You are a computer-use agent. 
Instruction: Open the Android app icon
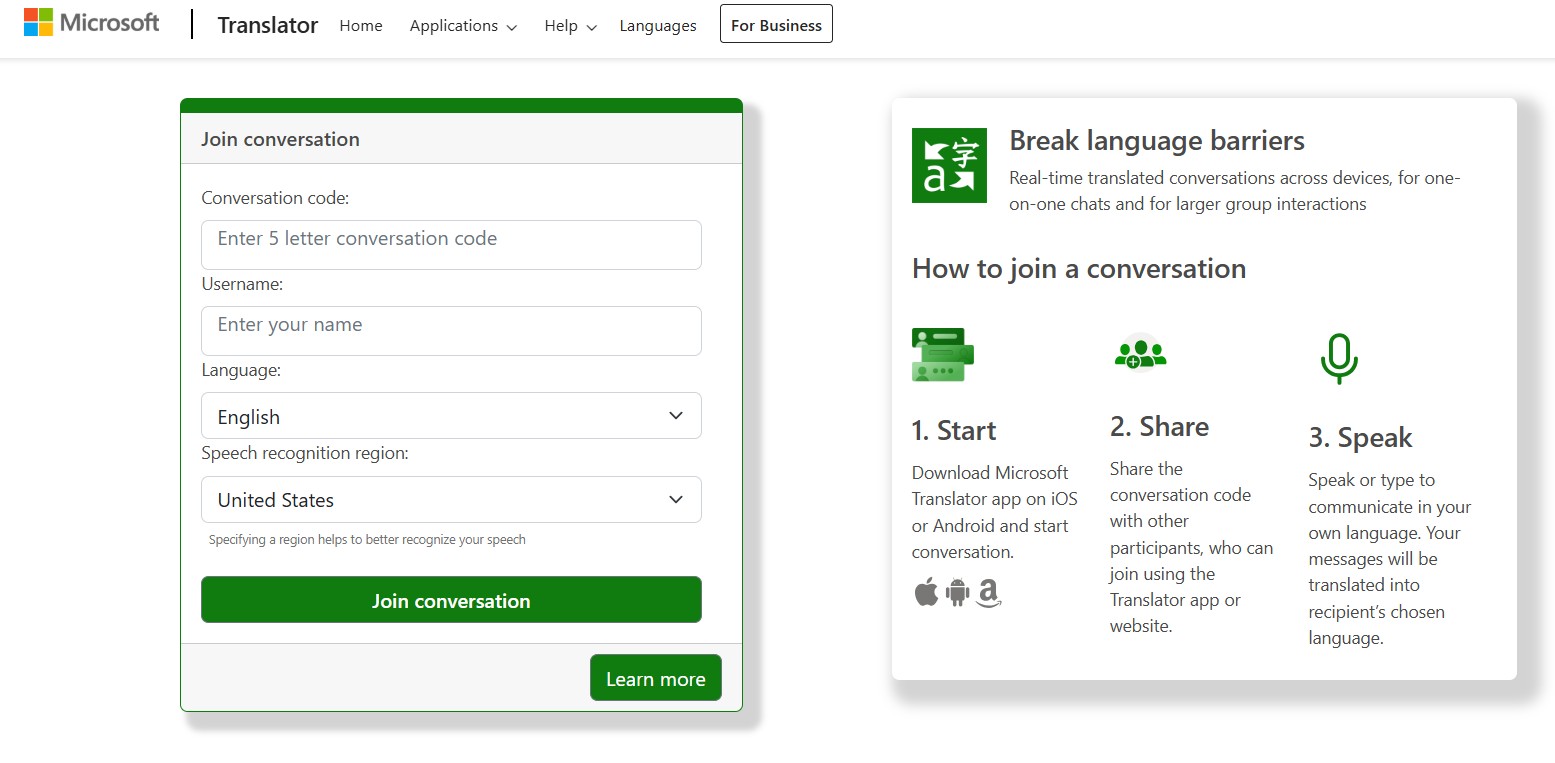point(958,592)
